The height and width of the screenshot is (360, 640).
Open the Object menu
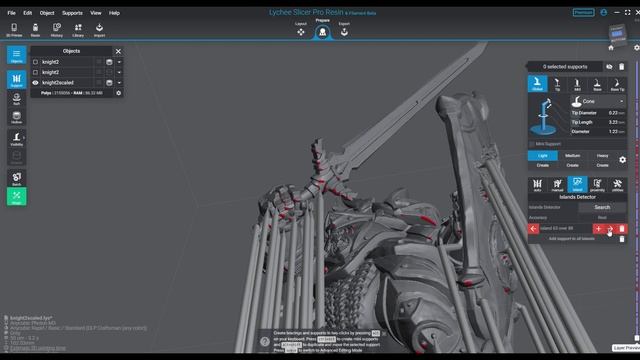47,13
